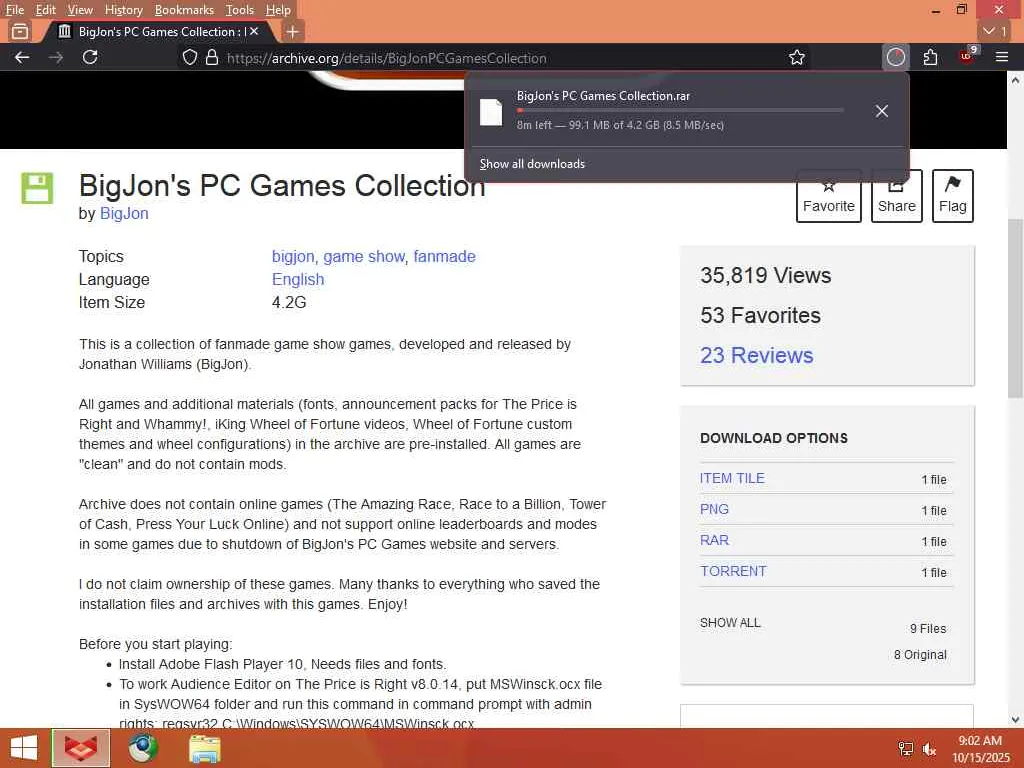
Task: Click the 35,819 Views text
Action: pyautogui.click(x=765, y=276)
